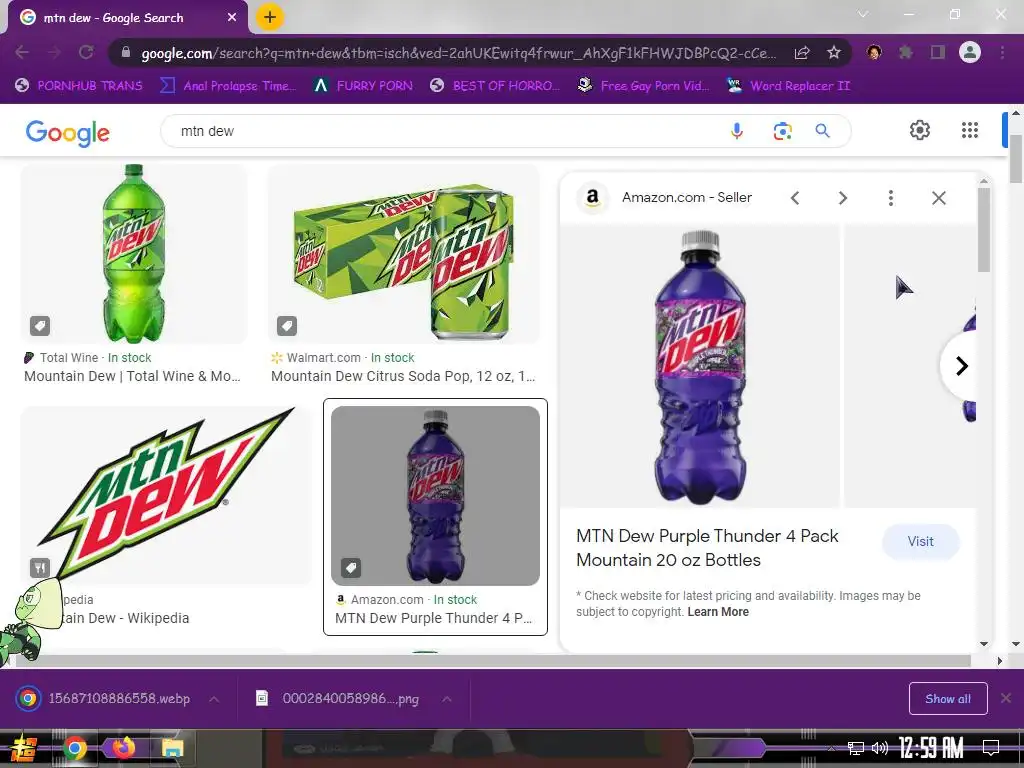
Task: Show next image in preview header
Action: [x=842, y=198]
